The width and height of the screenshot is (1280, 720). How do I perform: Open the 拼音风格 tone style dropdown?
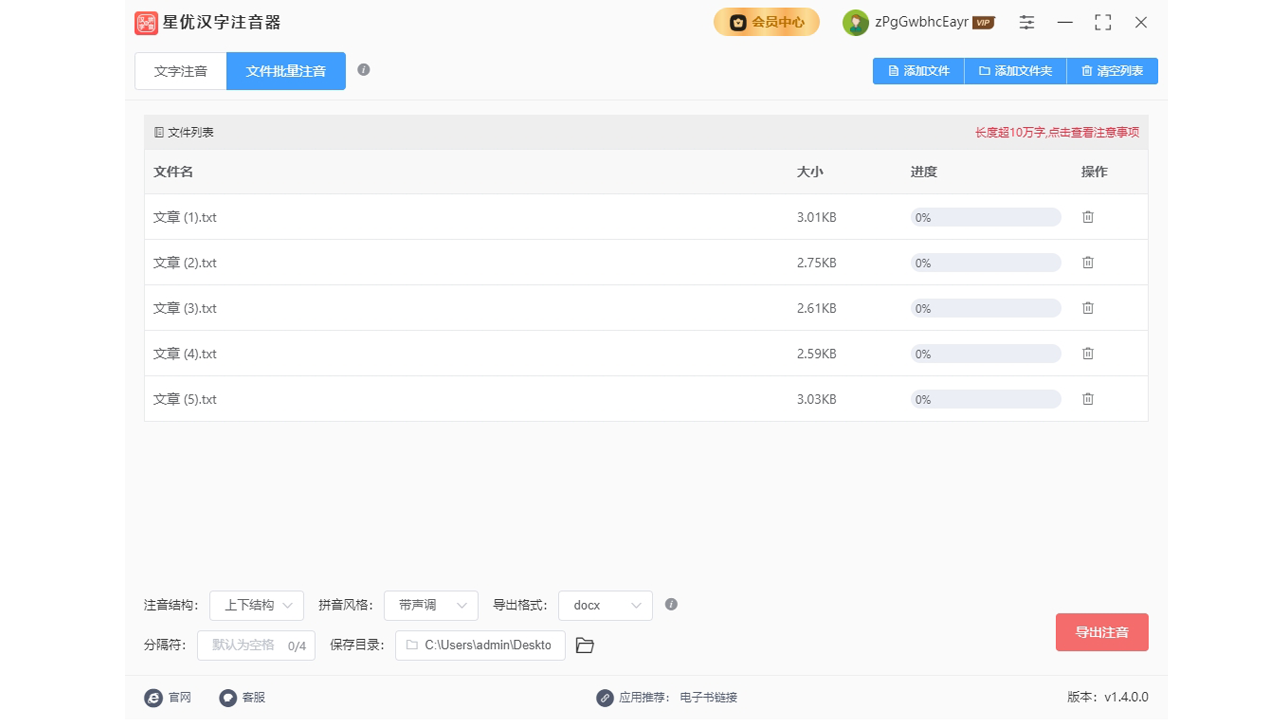[431, 605]
